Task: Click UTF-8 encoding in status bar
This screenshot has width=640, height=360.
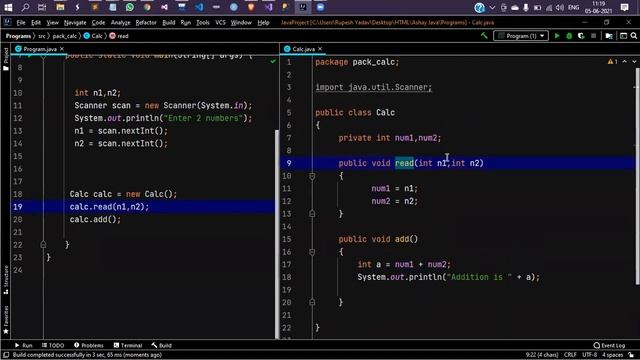Action: point(589,355)
